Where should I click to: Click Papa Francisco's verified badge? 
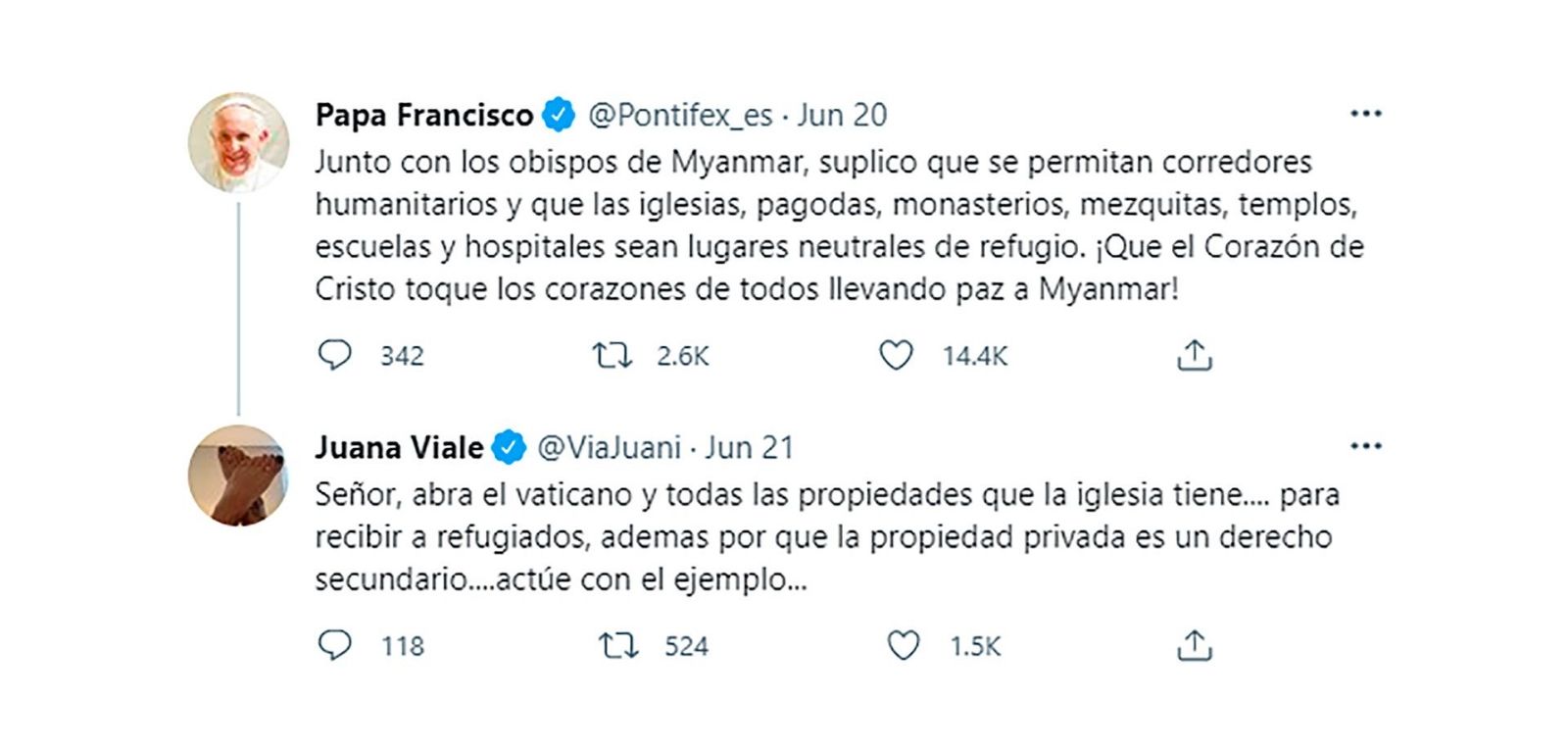coord(559,116)
